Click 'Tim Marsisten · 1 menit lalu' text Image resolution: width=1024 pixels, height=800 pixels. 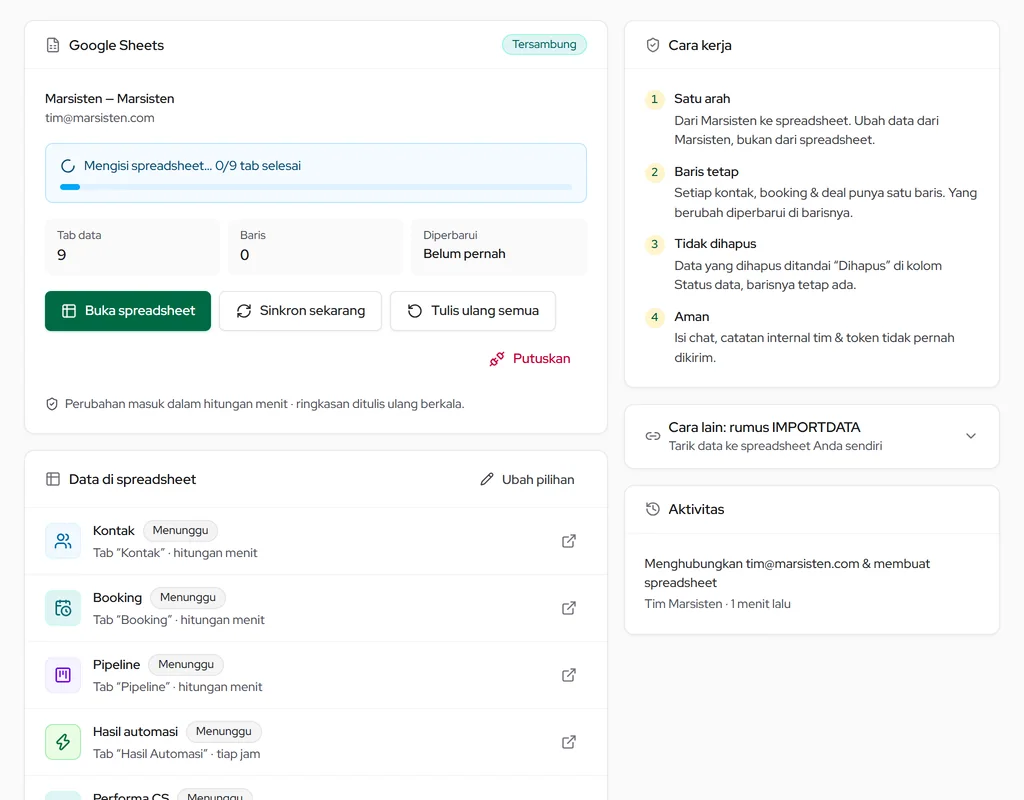coord(717,604)
